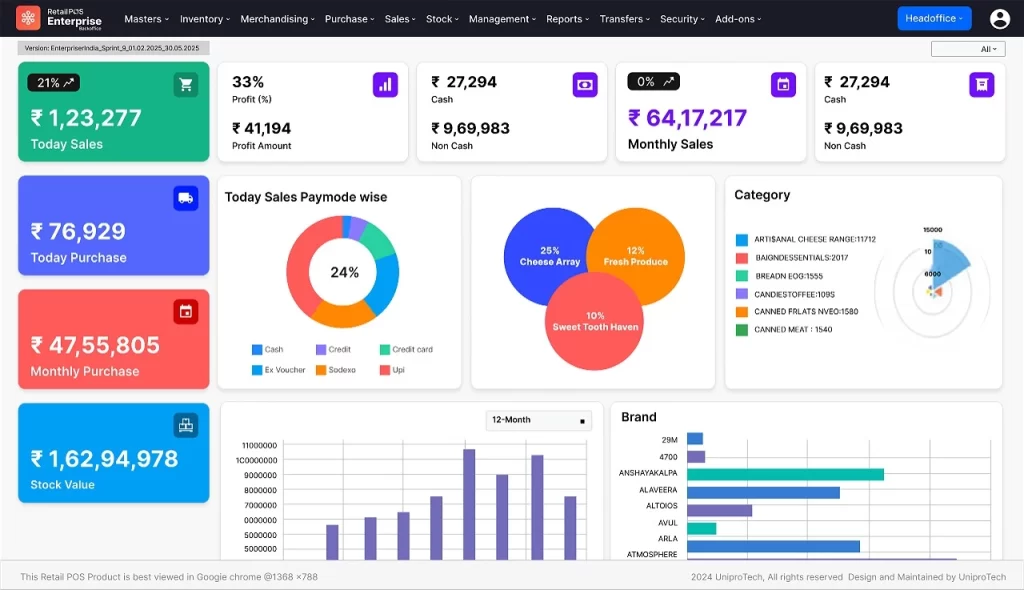The height and width of the screenshot is (590, 1024).
Task: Open the All filter dropdown
Action: [x=968, y=48]
